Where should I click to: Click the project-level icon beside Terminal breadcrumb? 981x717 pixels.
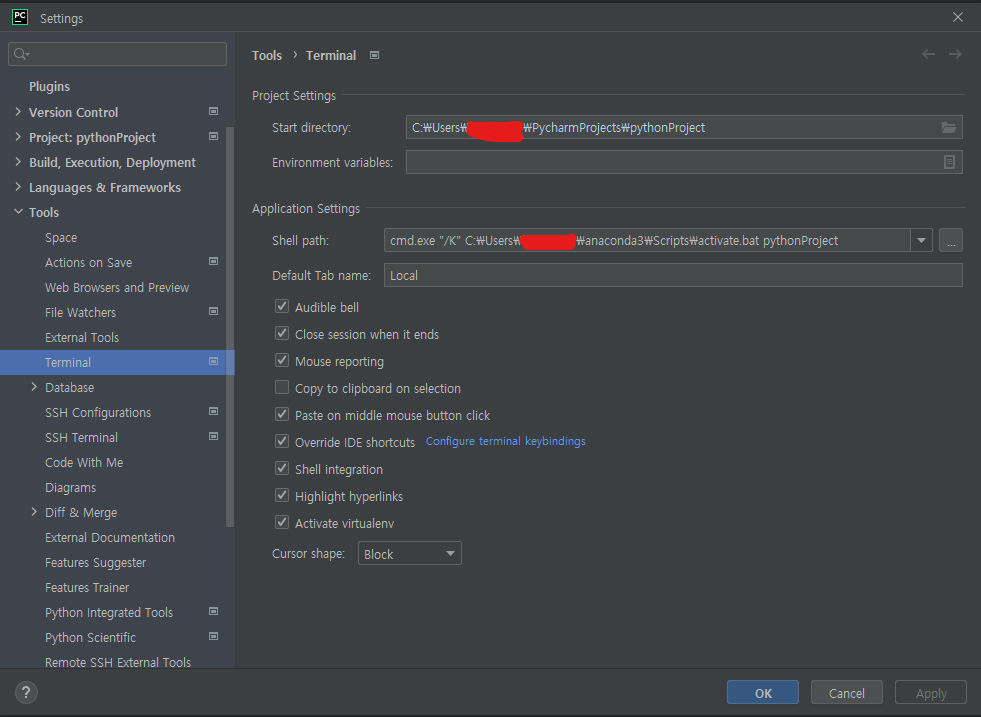374,55
